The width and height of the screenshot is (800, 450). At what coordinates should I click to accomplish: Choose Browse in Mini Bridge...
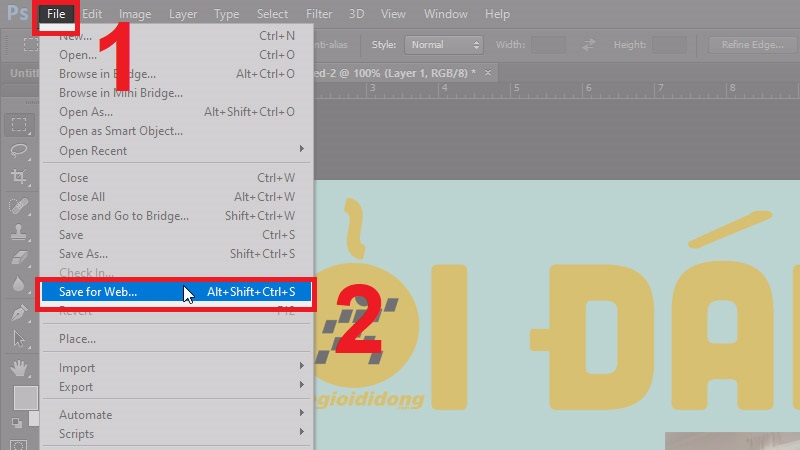pos(177,93)
